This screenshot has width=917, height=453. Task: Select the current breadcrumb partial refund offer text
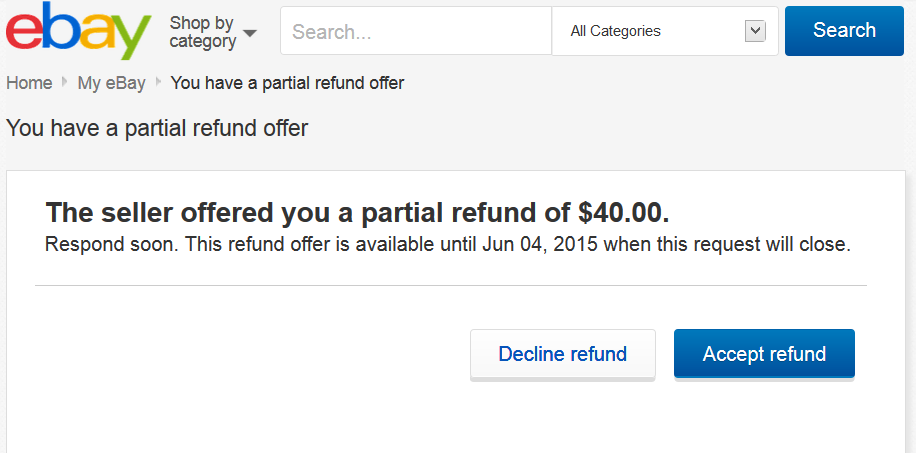click(x=287, y=83)
